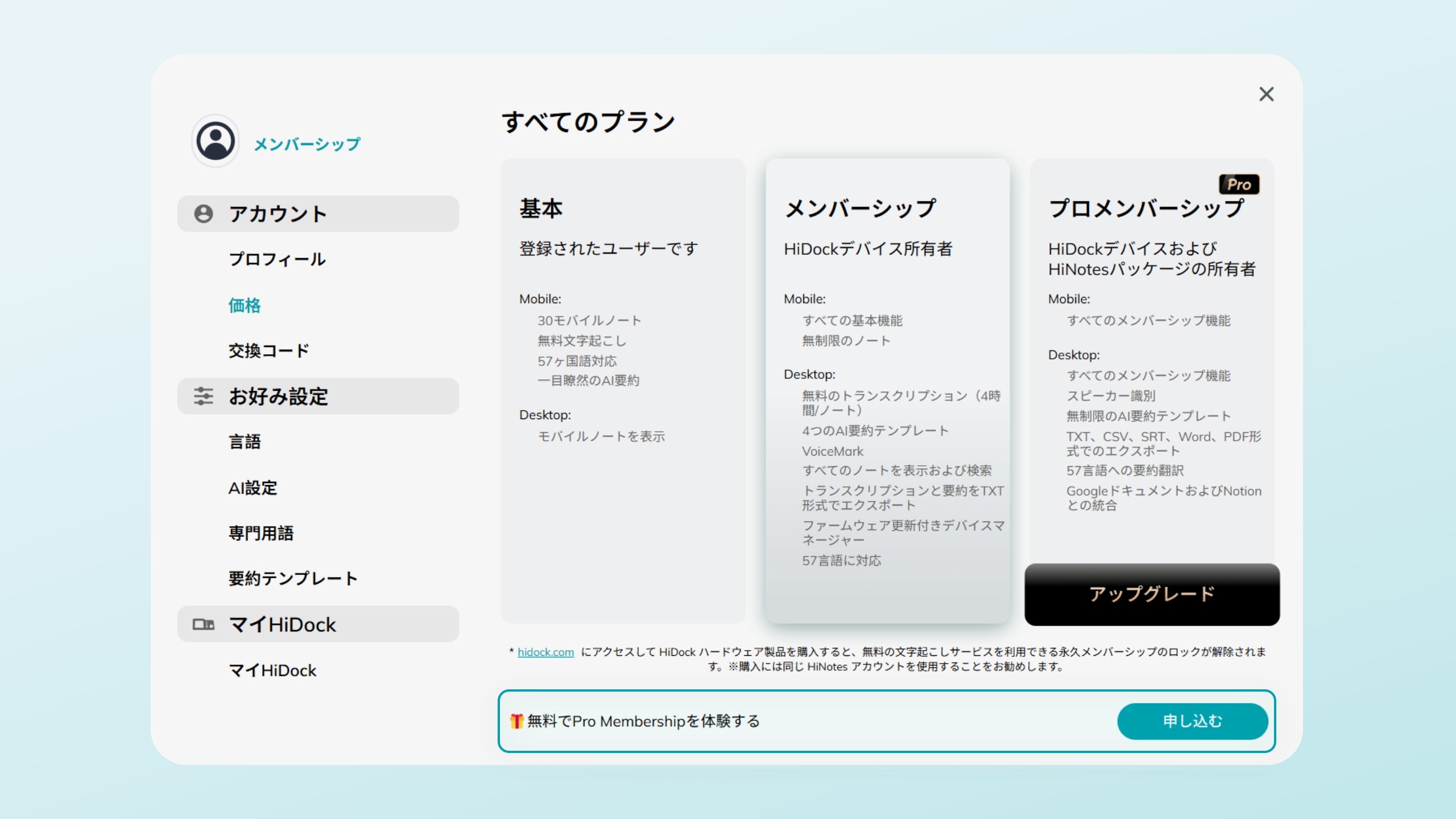The width and height of the screenshot is (1456, 819).
Task: Click the すべてのプラン heading
Action: pyautogui.click(x=589, y=122)
